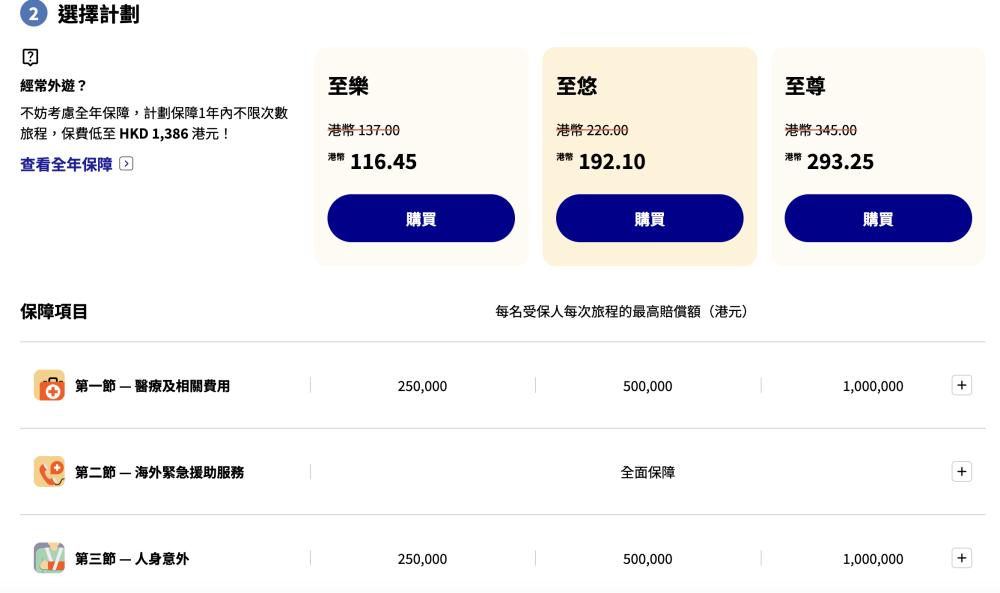This screenshot has width=1000, height=593.
Task: Click the 第二節 — 海外緊急援助服務 row label
Action: click(159, 472)
